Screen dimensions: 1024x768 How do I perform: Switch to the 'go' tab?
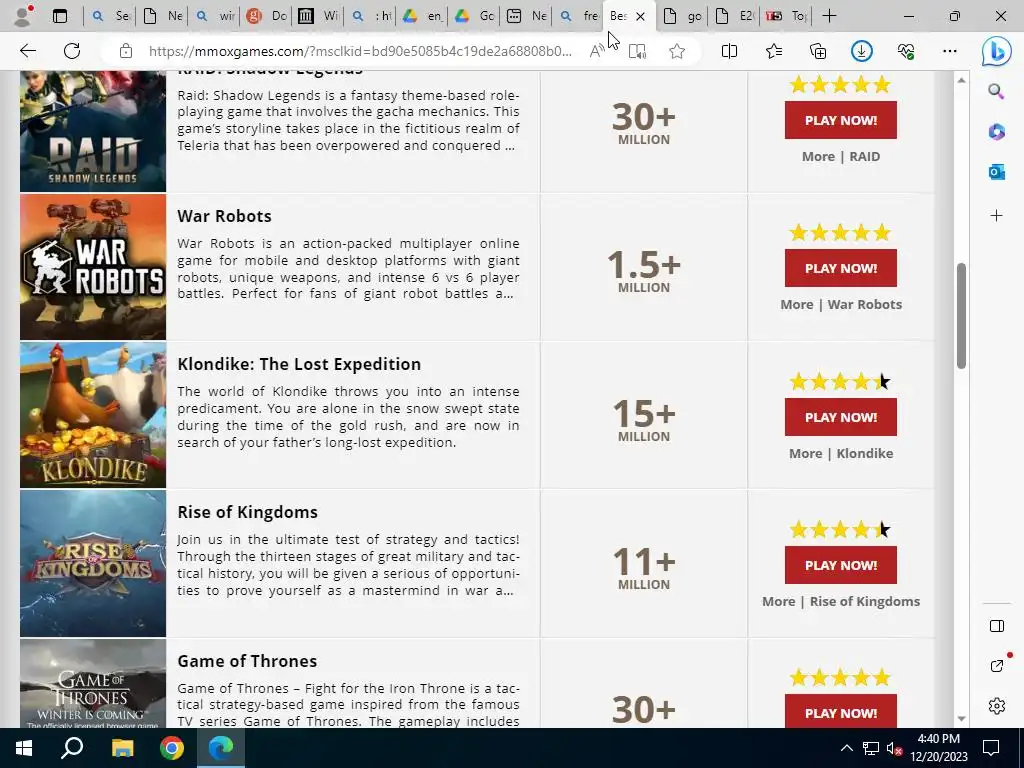pos(682,16)
